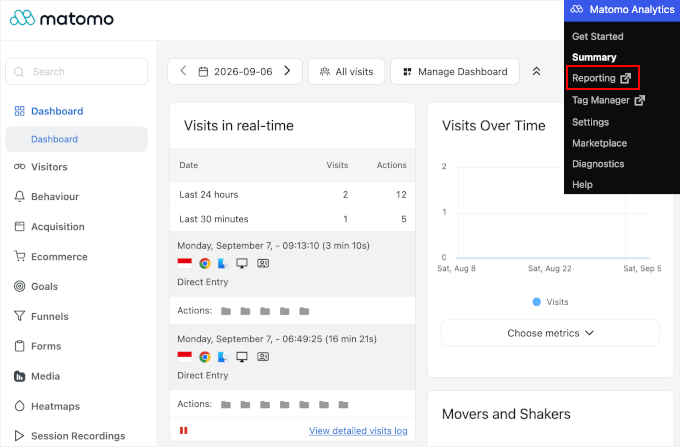Click the Matomo Analytics menu header
Viewport: 680px width, 447px height.
coord(622,10)
